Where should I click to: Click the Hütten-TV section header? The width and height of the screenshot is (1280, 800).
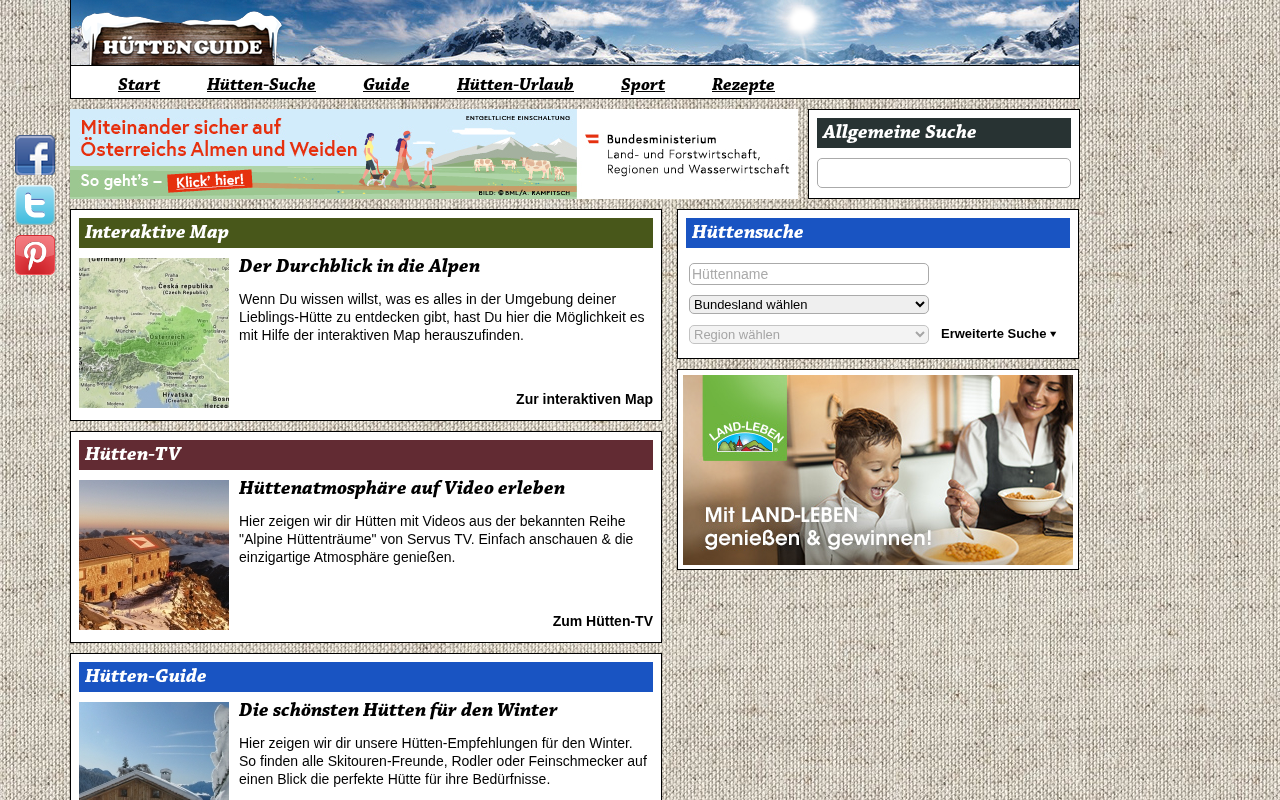pyautogui.click(x=366, y=455)
